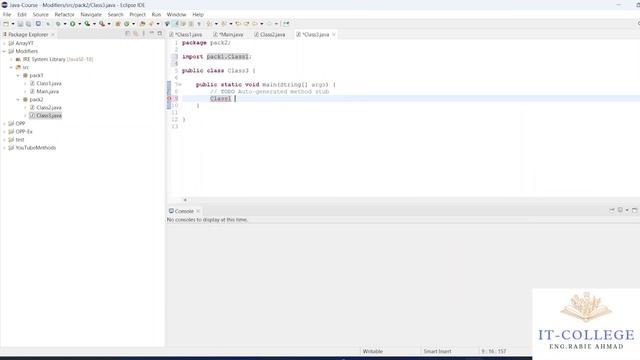The image size is (640, 360).
Task: Click the Writable status field
Action: (373, 351)
